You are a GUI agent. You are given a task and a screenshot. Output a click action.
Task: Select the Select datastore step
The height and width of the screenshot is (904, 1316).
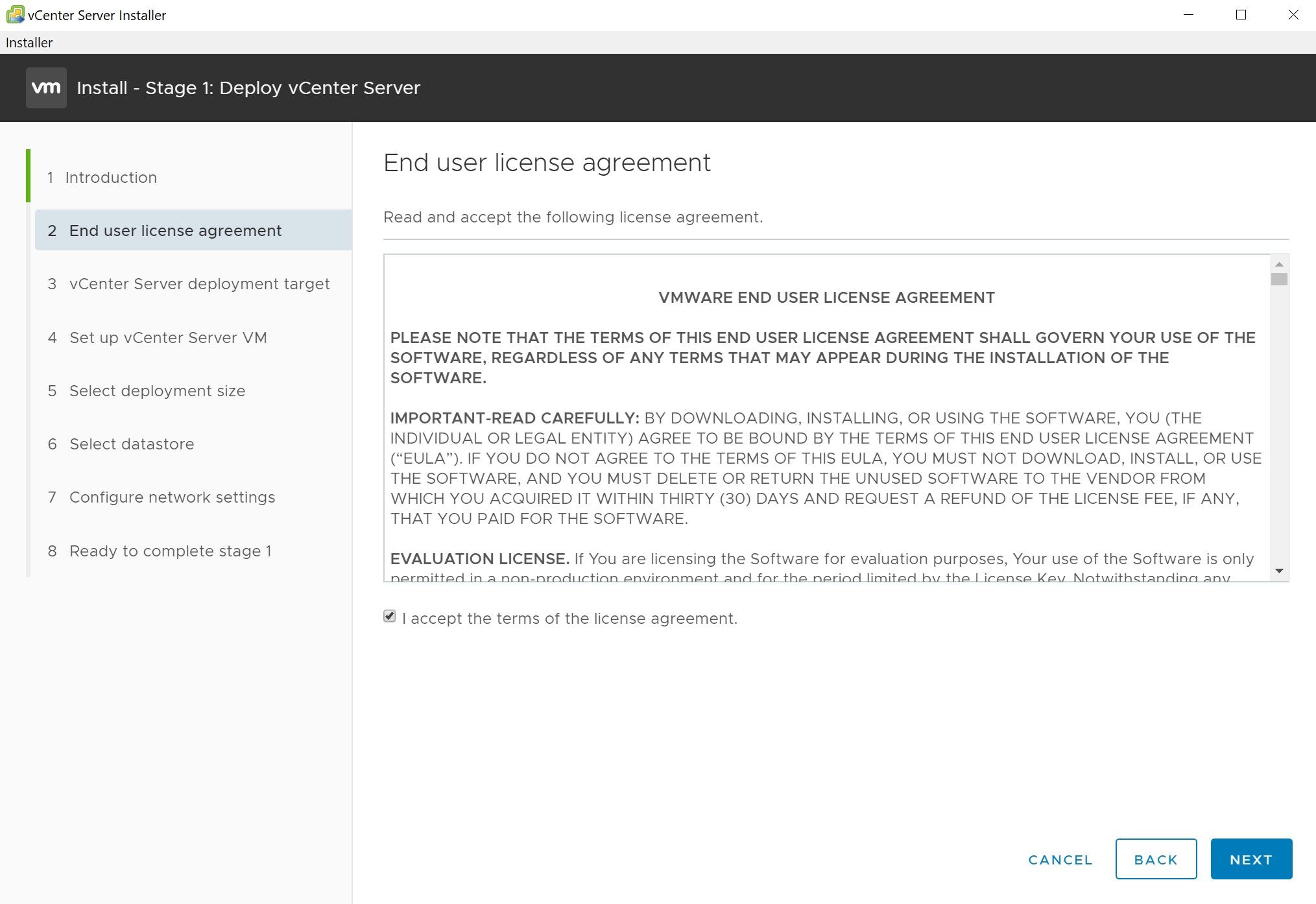click(x=132, y=444)
